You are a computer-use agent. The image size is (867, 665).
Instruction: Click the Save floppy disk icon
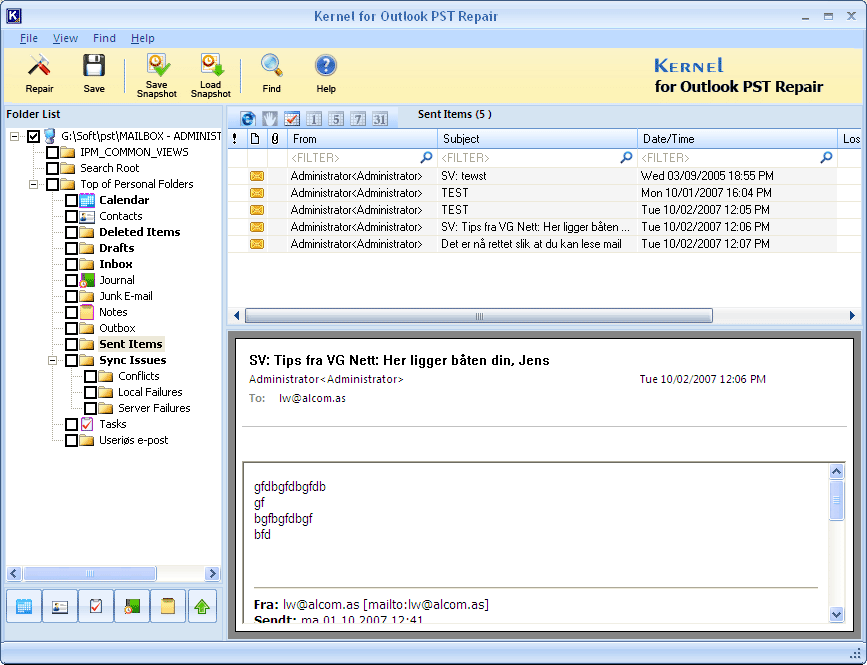[x=94, y=65]
